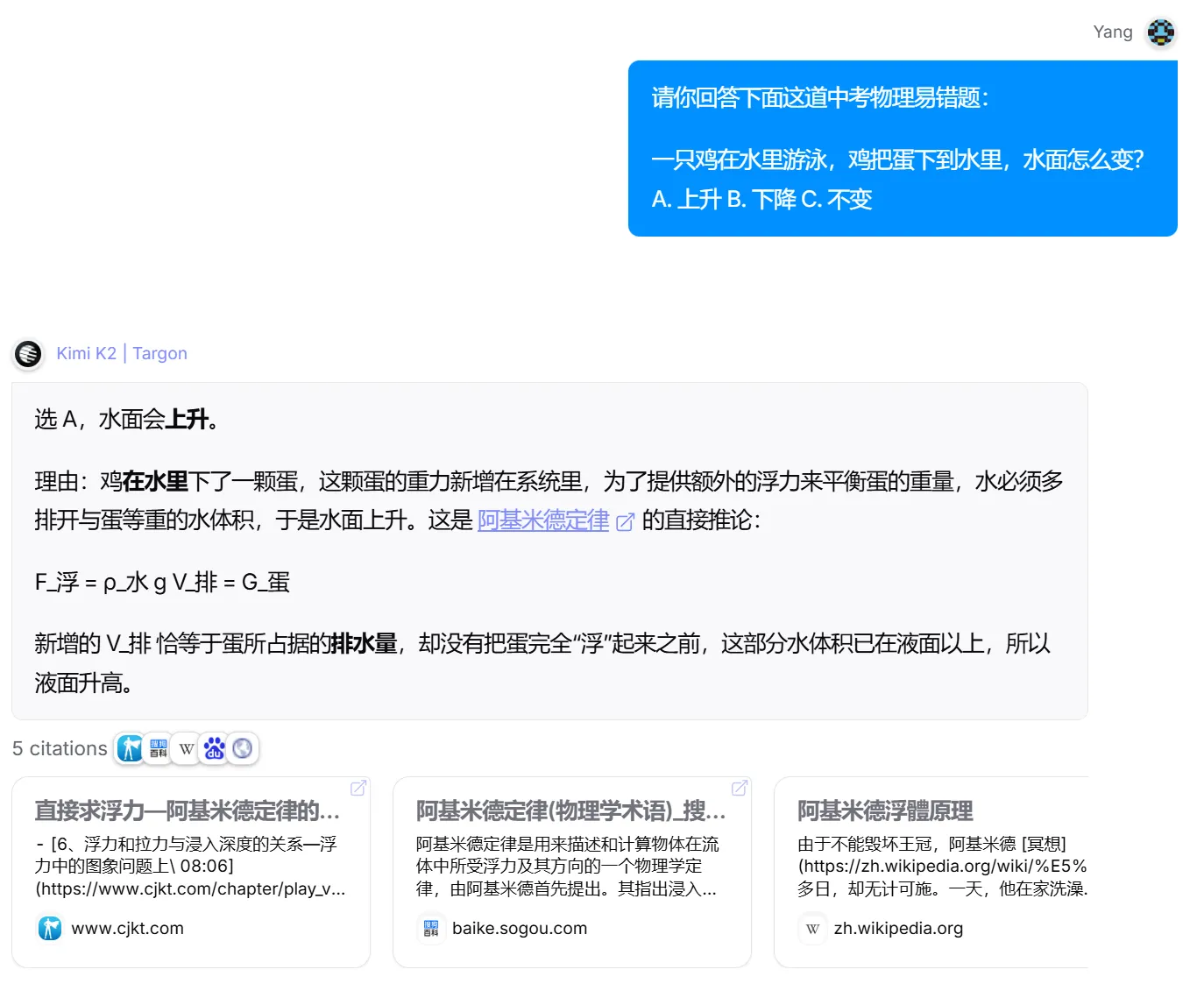Screen dimensions: 1204x1005
Task: Click the Kimi K2 | Targon model label
Action: [x=122, y=353]
